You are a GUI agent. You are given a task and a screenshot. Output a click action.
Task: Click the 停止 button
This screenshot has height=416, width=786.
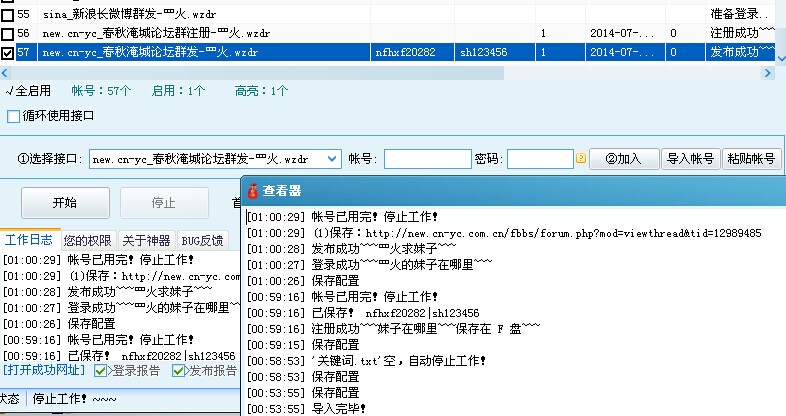164,202
